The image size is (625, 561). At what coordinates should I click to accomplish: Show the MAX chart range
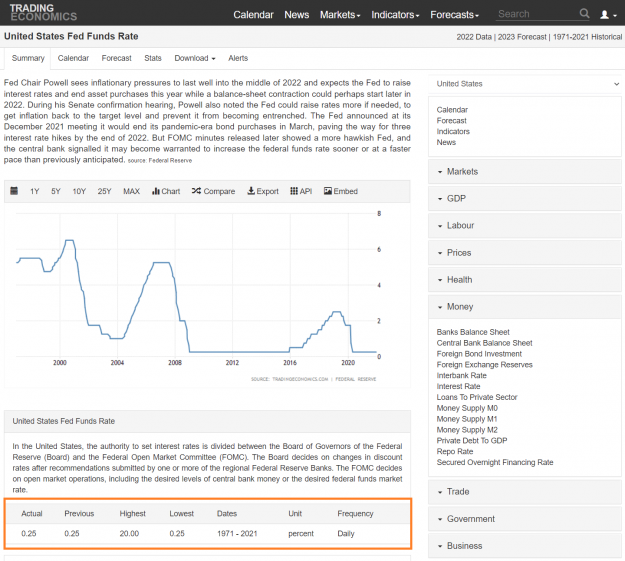pos(132,191)
